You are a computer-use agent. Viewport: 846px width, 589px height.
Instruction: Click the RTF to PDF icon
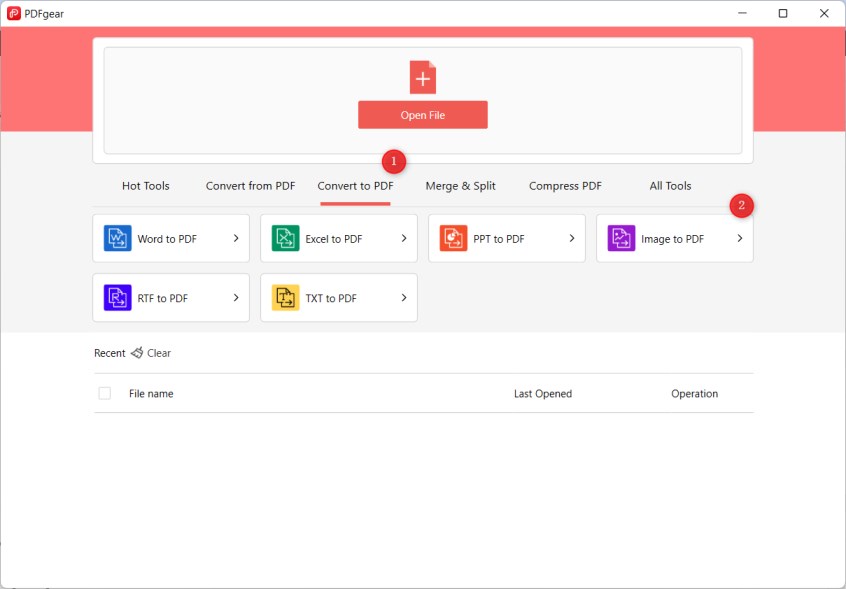click(117, 298)
